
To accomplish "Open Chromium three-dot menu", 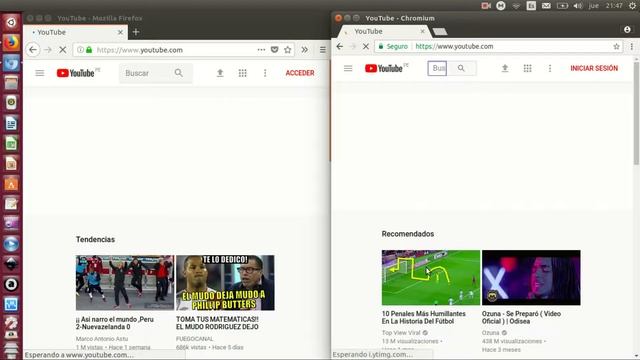I will coord(631,47).
